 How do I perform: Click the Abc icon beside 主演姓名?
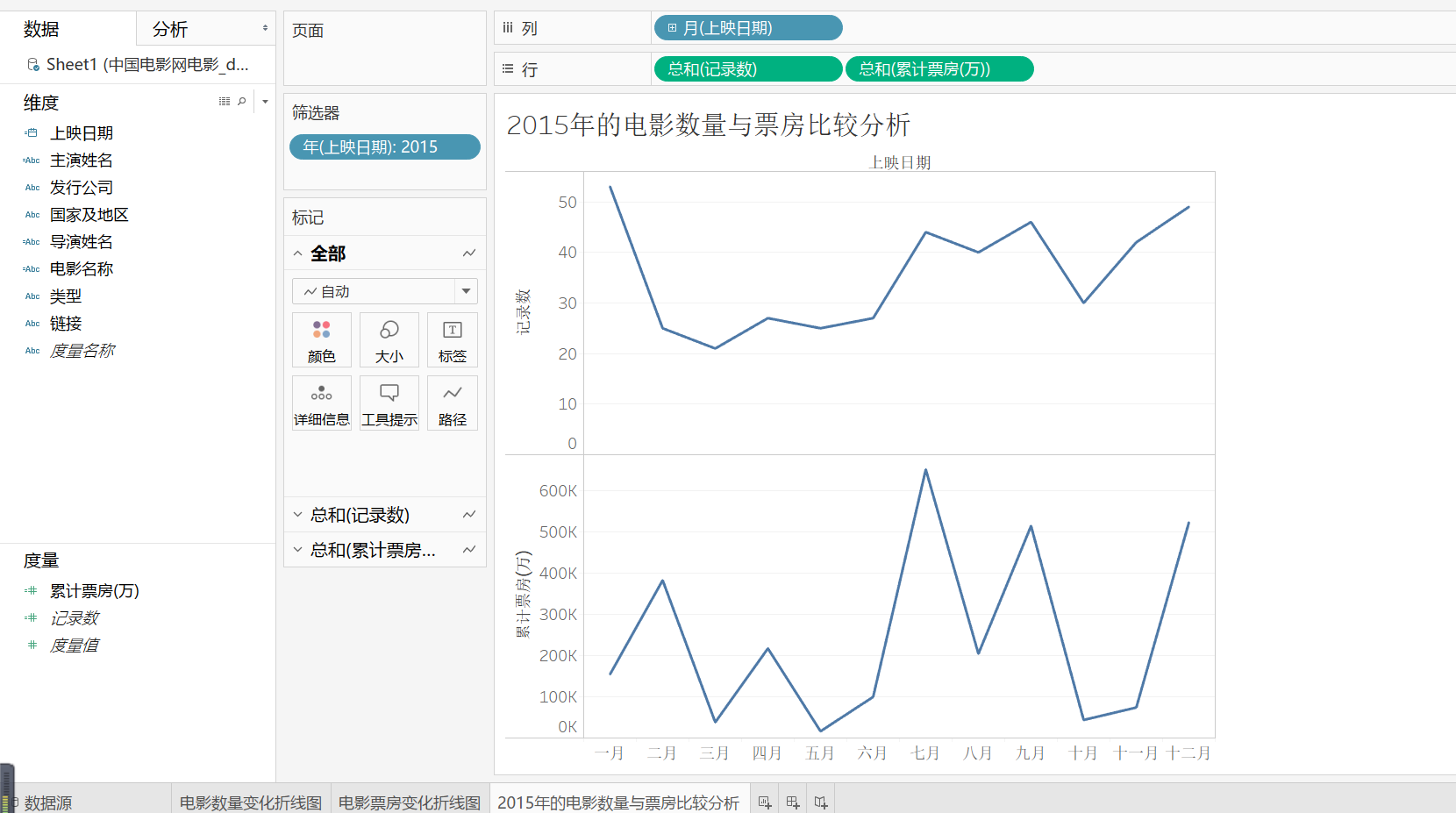click(32, 160)
